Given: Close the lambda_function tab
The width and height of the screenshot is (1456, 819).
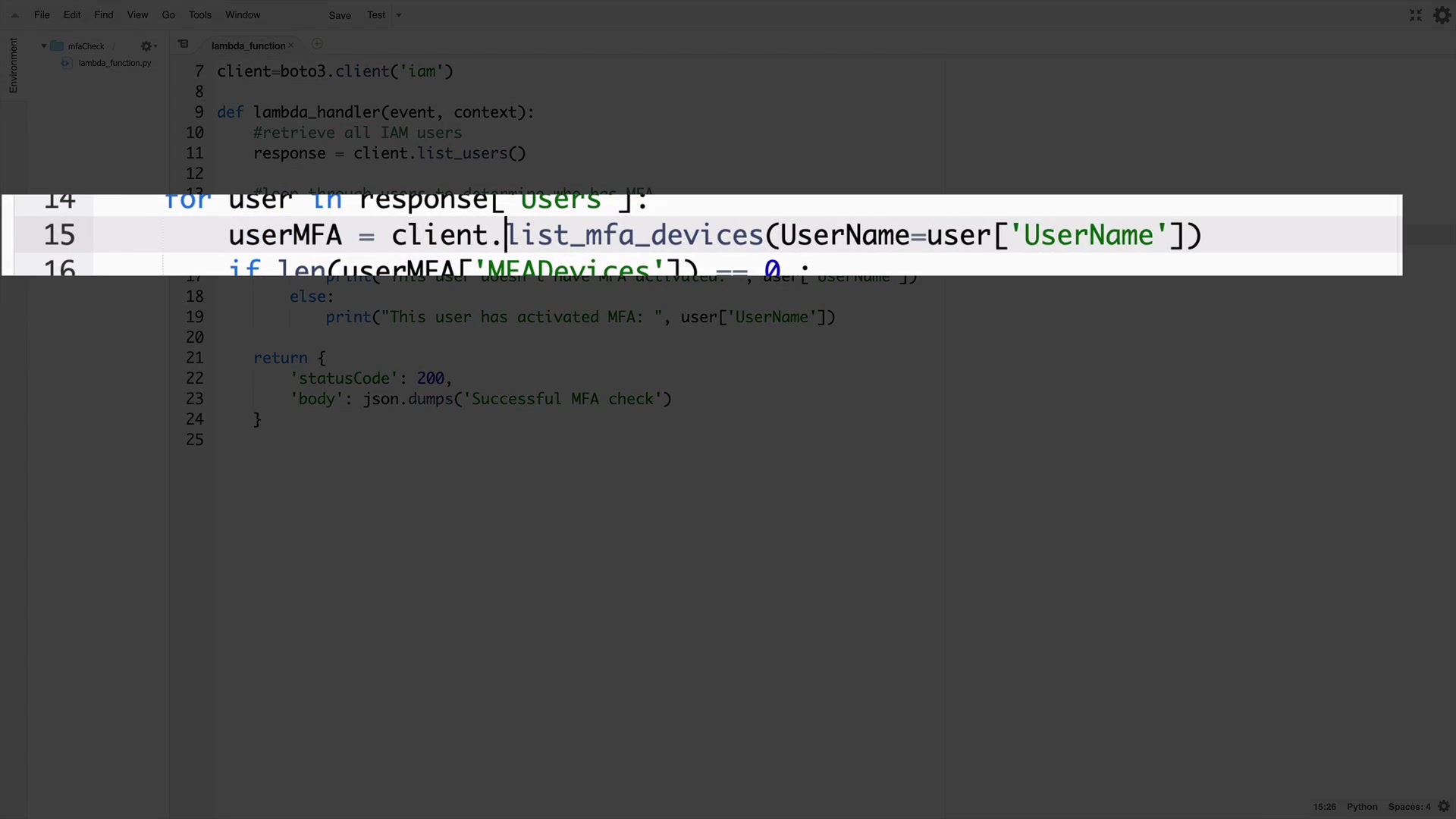Looking at the screenshot, I should (x=291, y=45).
